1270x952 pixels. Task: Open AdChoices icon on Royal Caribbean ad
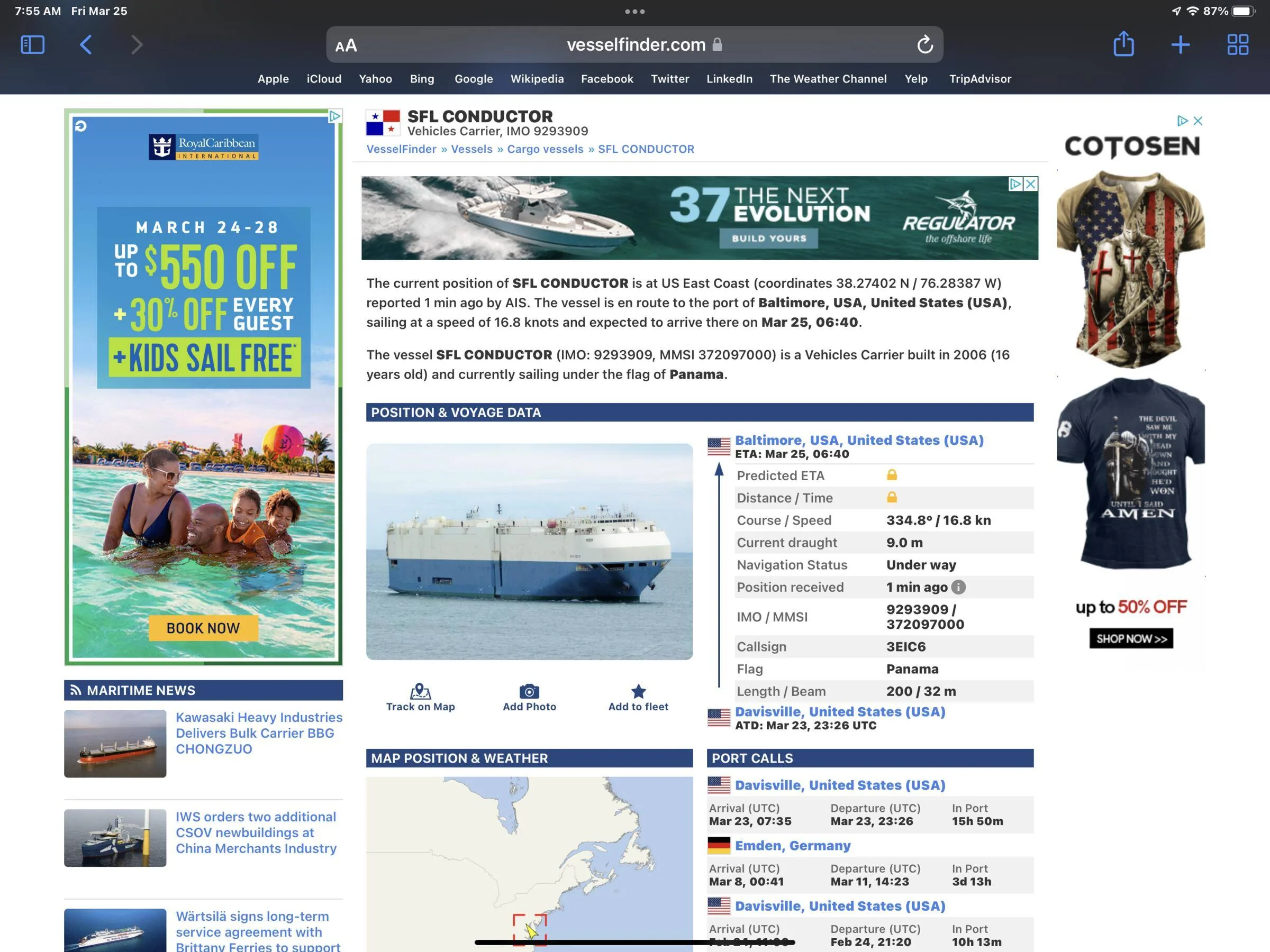335,116
